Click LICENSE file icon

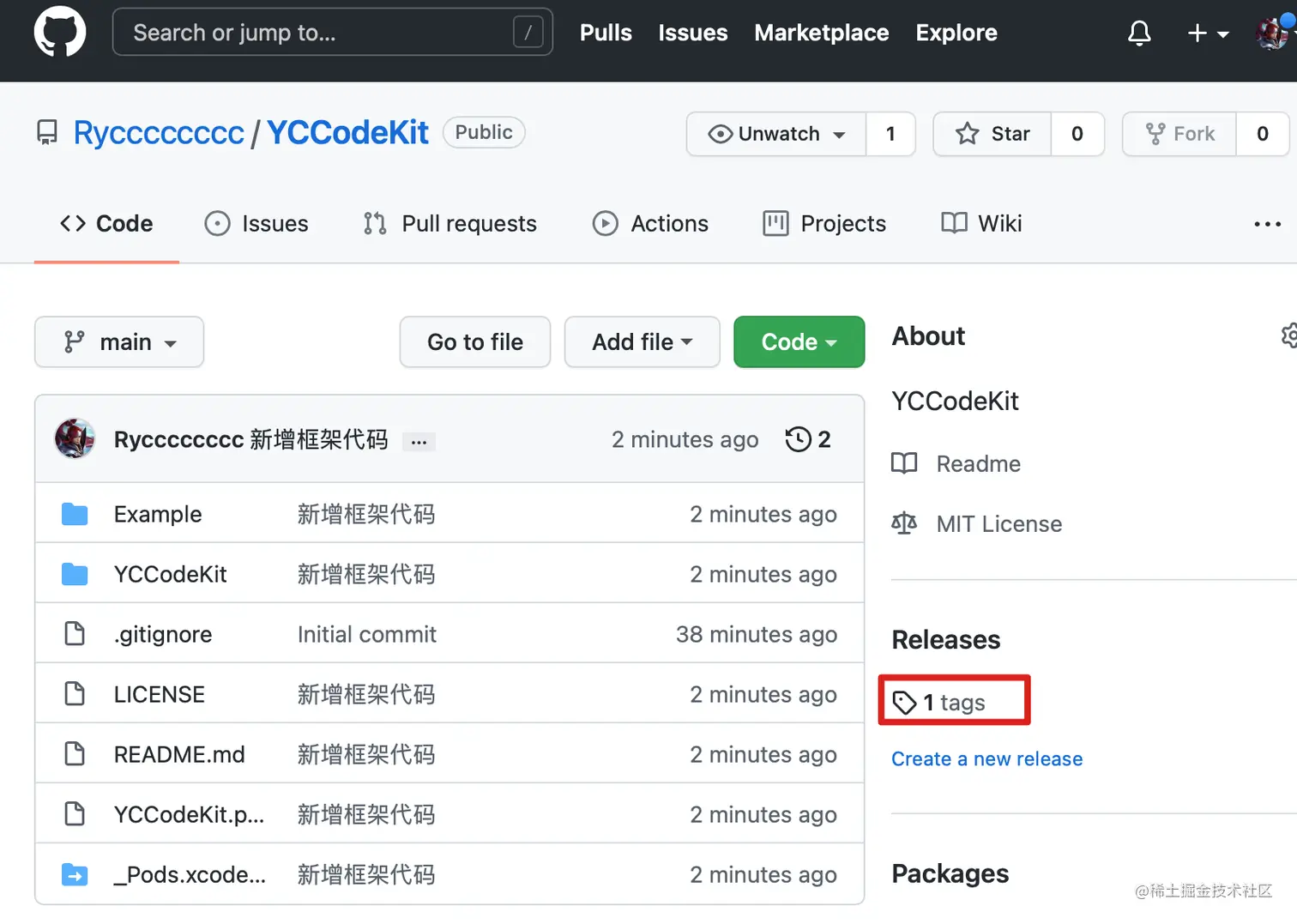coord(75,694)
